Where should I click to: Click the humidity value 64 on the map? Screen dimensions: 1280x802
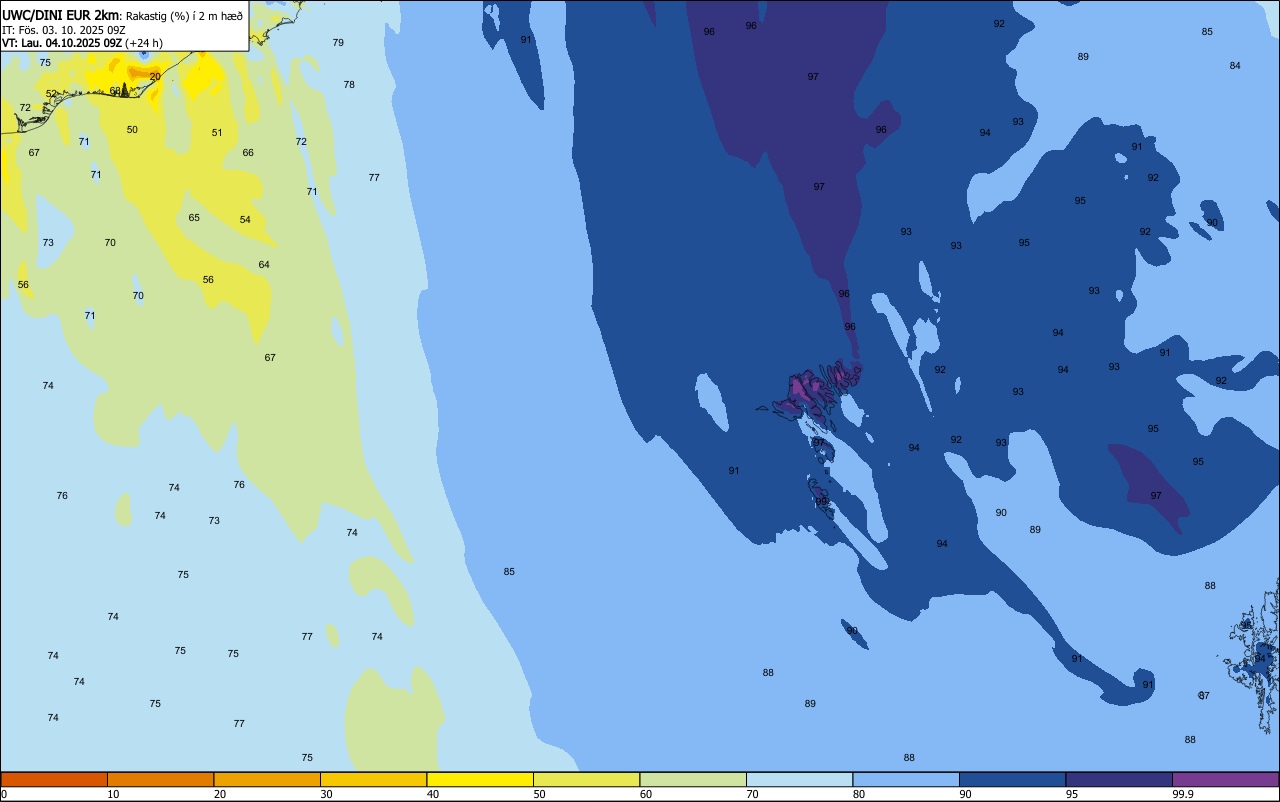(264, 265)
